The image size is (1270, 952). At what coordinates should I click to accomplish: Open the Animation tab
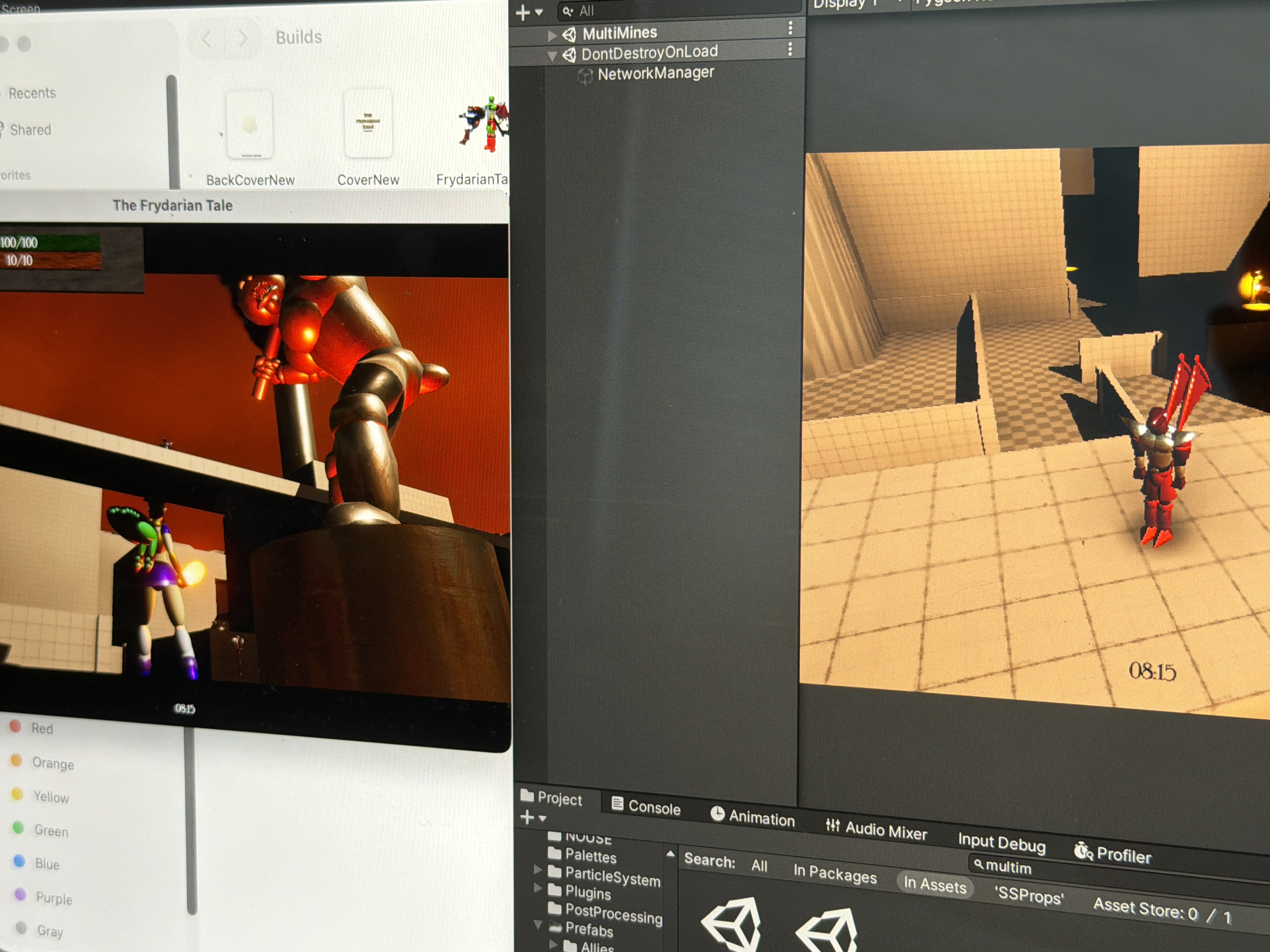753,817
